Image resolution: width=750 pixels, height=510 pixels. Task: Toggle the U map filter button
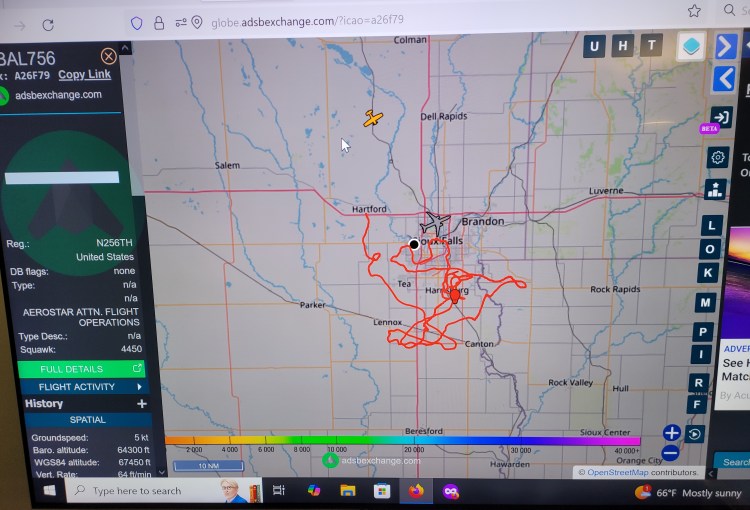pos(595,46)
